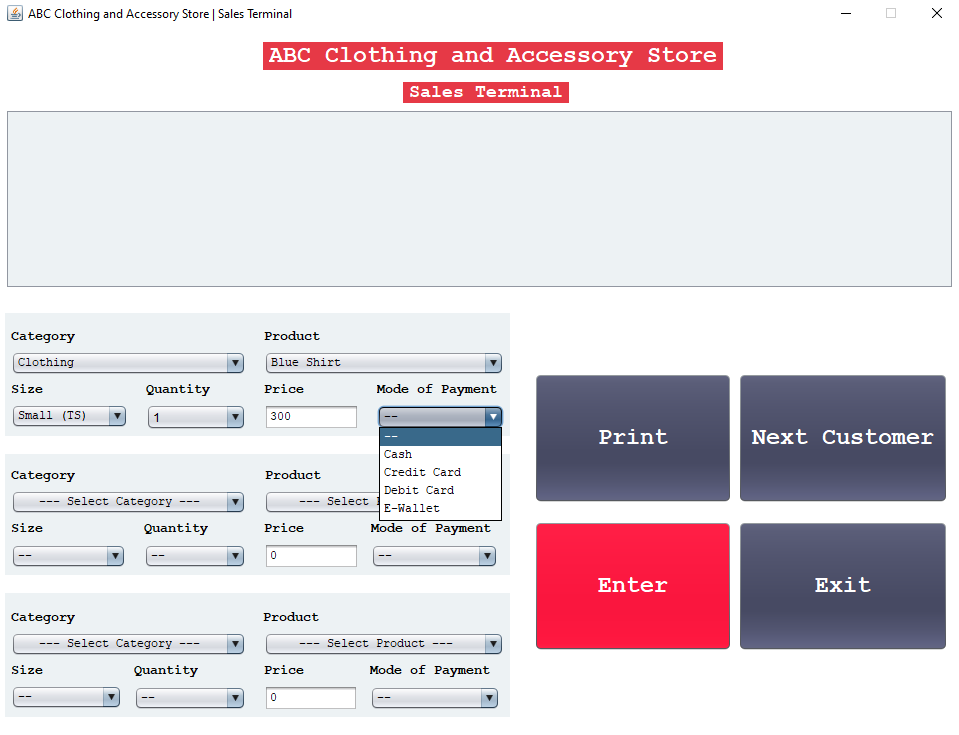Image resolution: width=959 pixels, height=735 pixels.
Task: Open the first row Category dropdown showing Clothing
Action: tap(128, 363)
